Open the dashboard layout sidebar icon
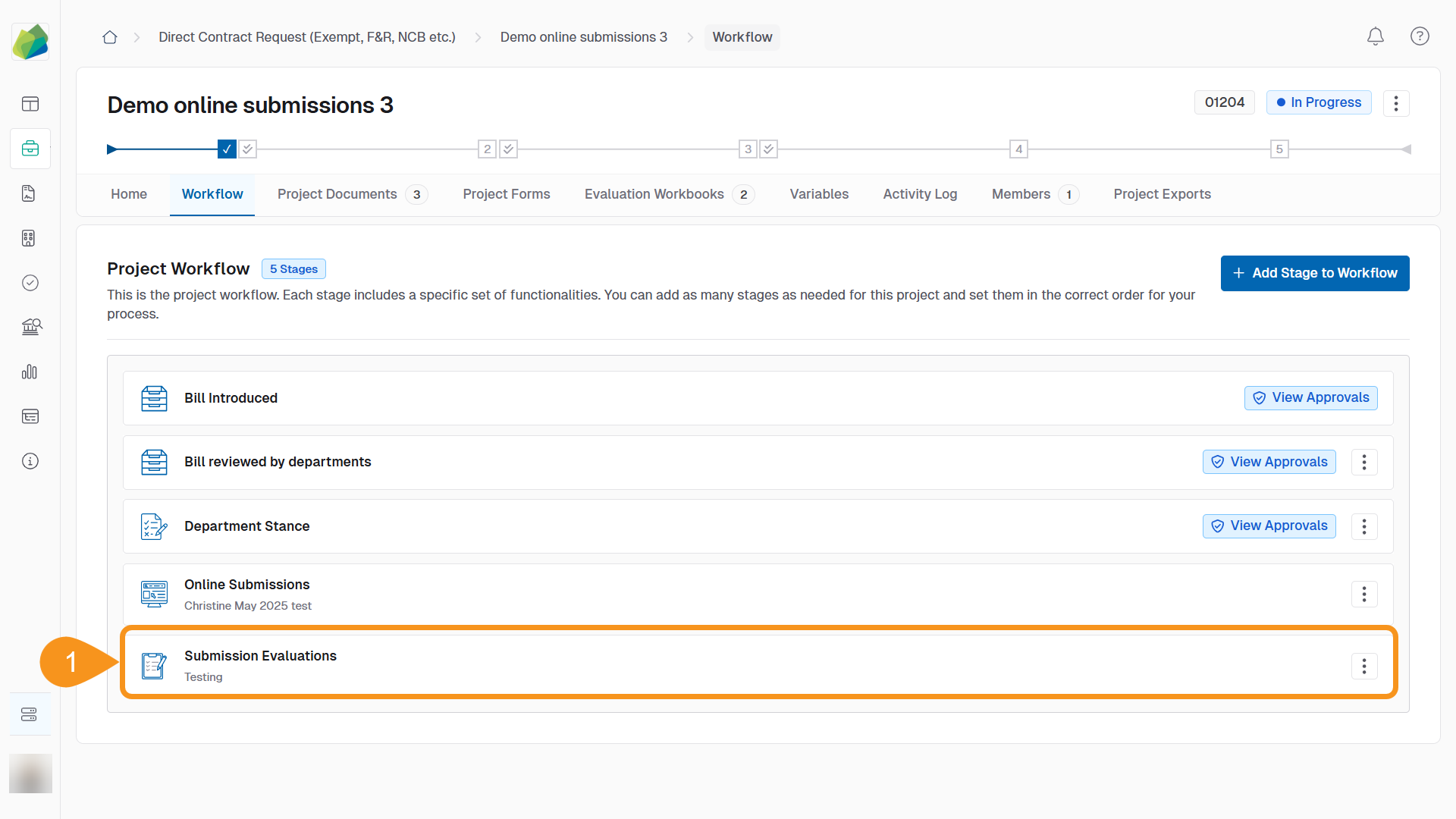The height and width of the screenshot is (819, 1456). (x=30, y=104)
